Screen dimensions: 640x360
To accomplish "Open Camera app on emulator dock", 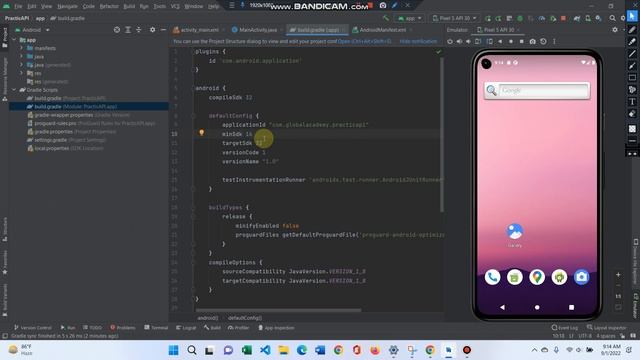I will (x=581, y=277).
